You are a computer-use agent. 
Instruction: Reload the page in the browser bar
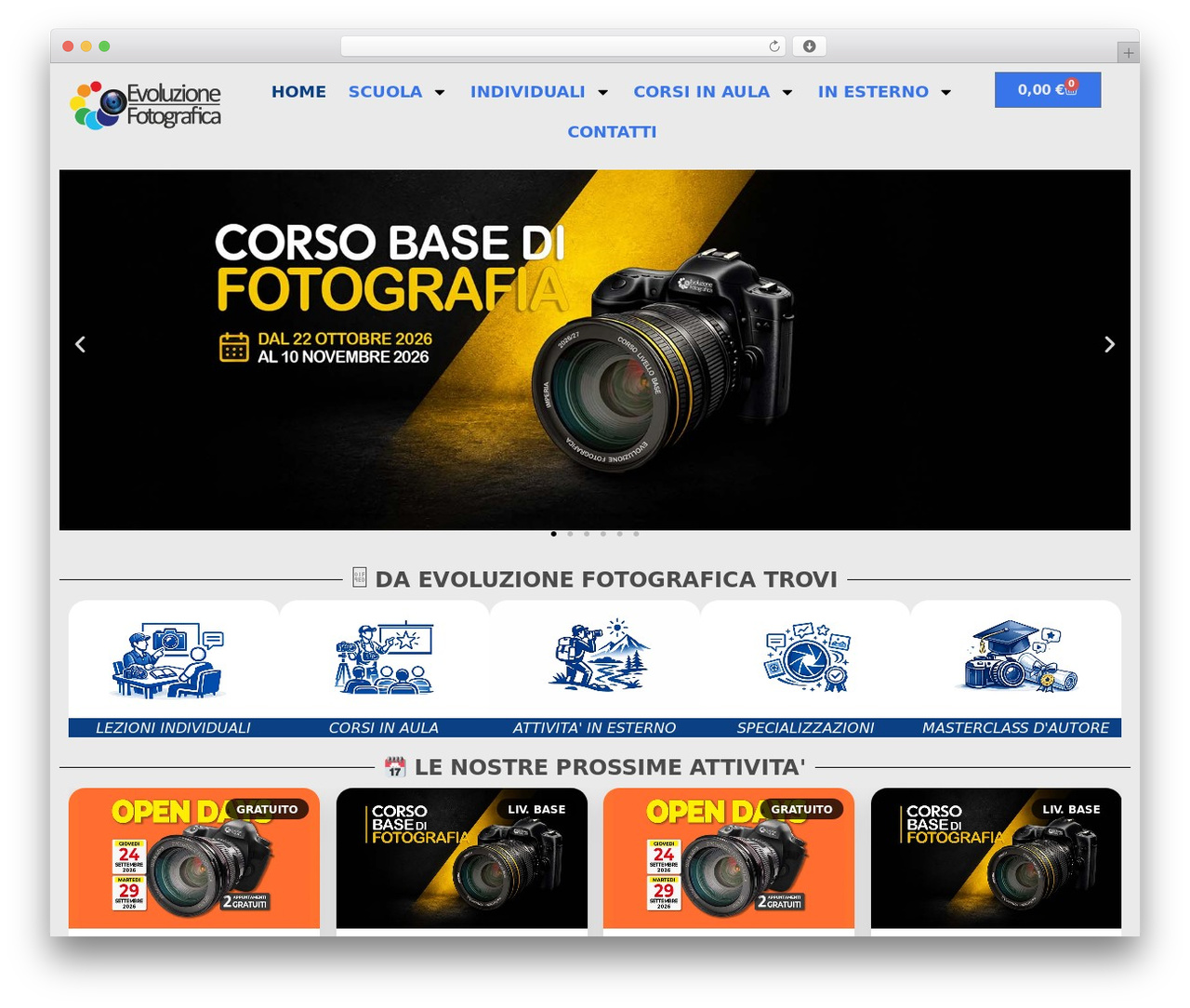click(x=774, y=46)
